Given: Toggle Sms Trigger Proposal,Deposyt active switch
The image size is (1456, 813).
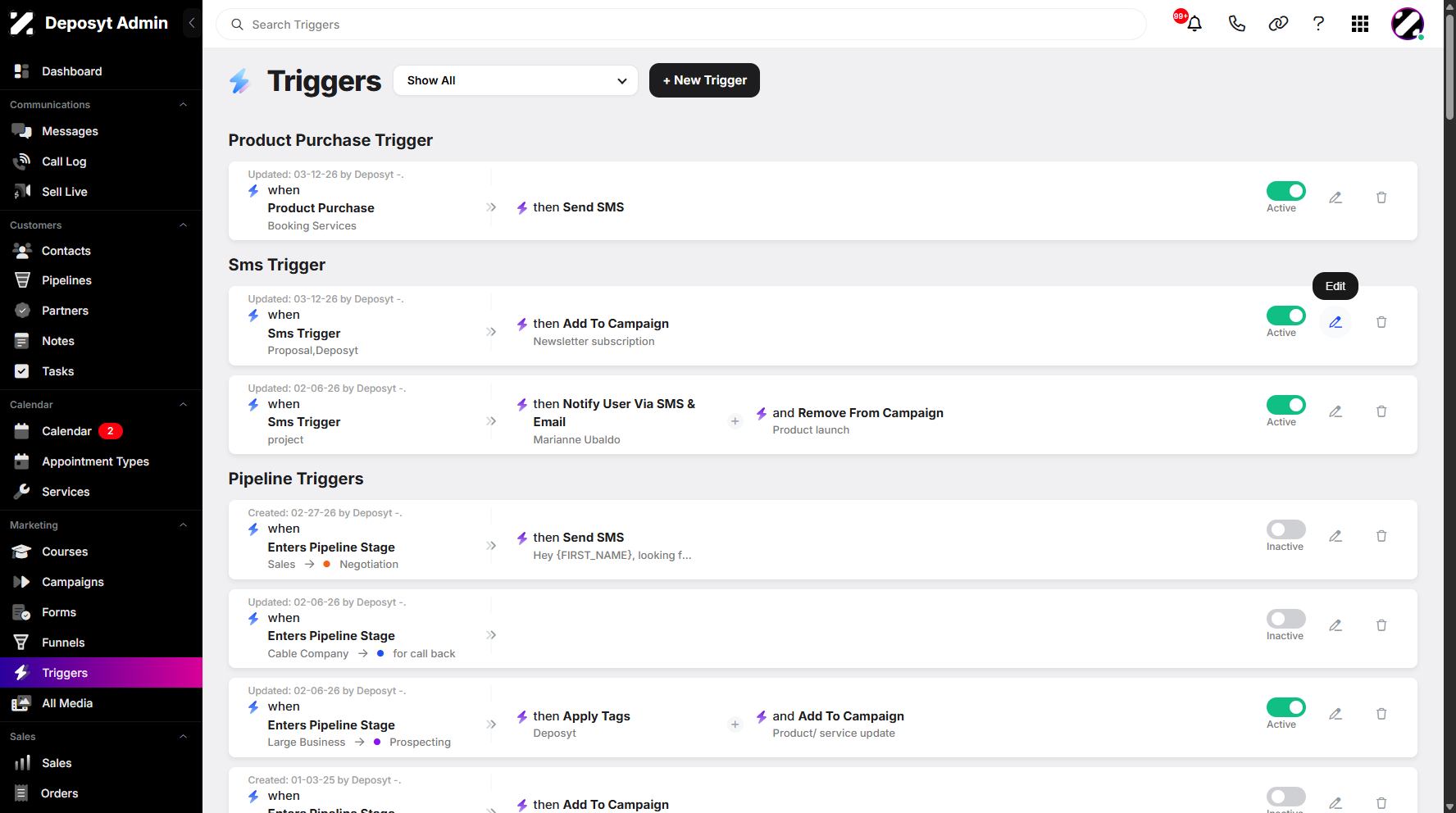Looking at the screenshot, I should point(1285,316).
